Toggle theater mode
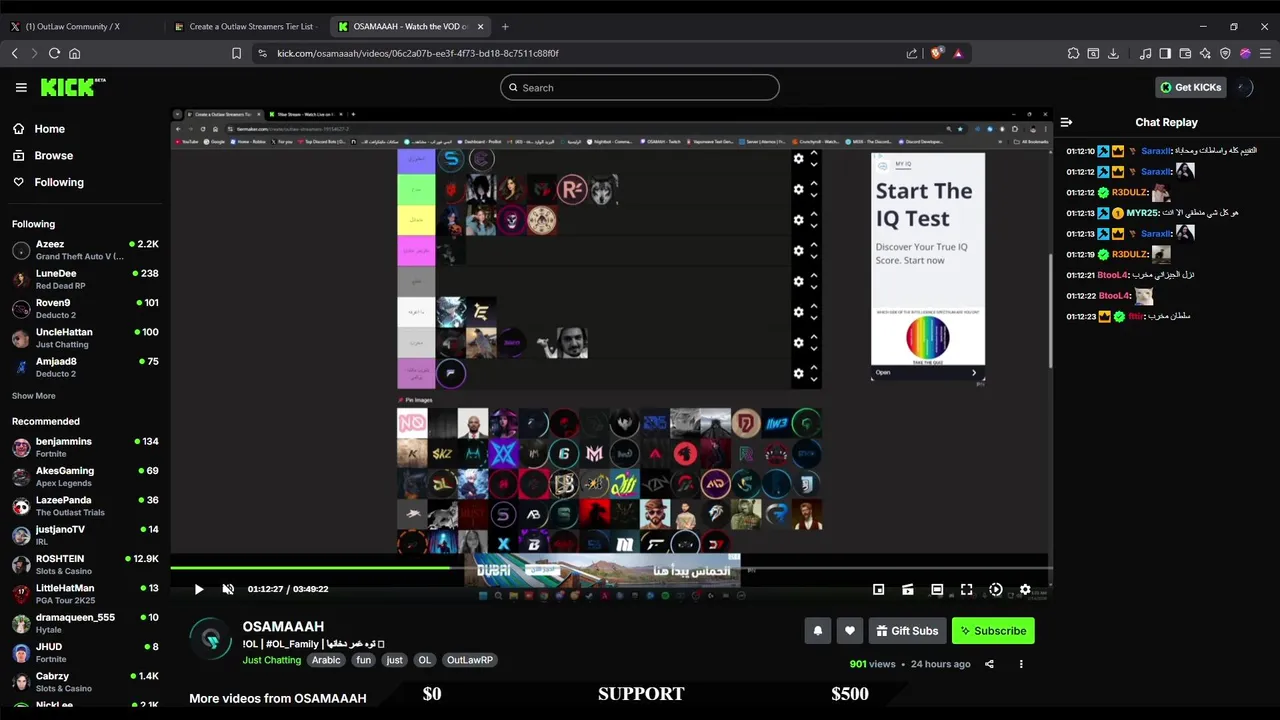The image size is (1280, 720). click(x=937, y=590)
